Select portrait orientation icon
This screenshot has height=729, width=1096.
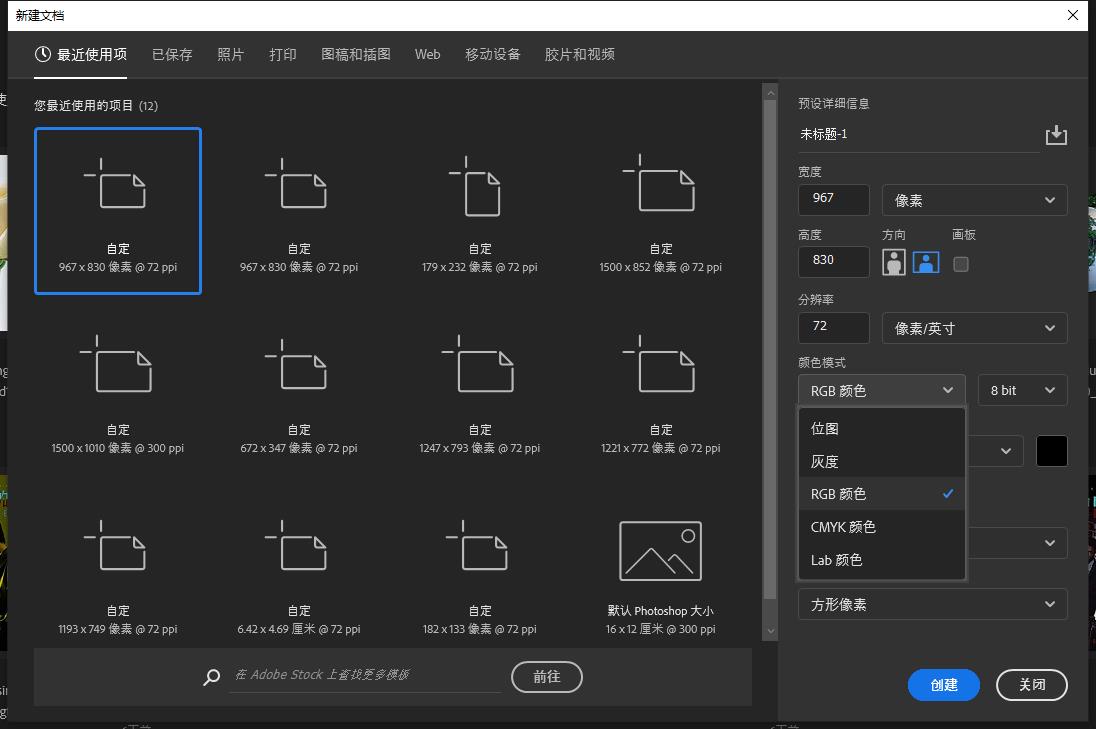click(x=893, y=263)
